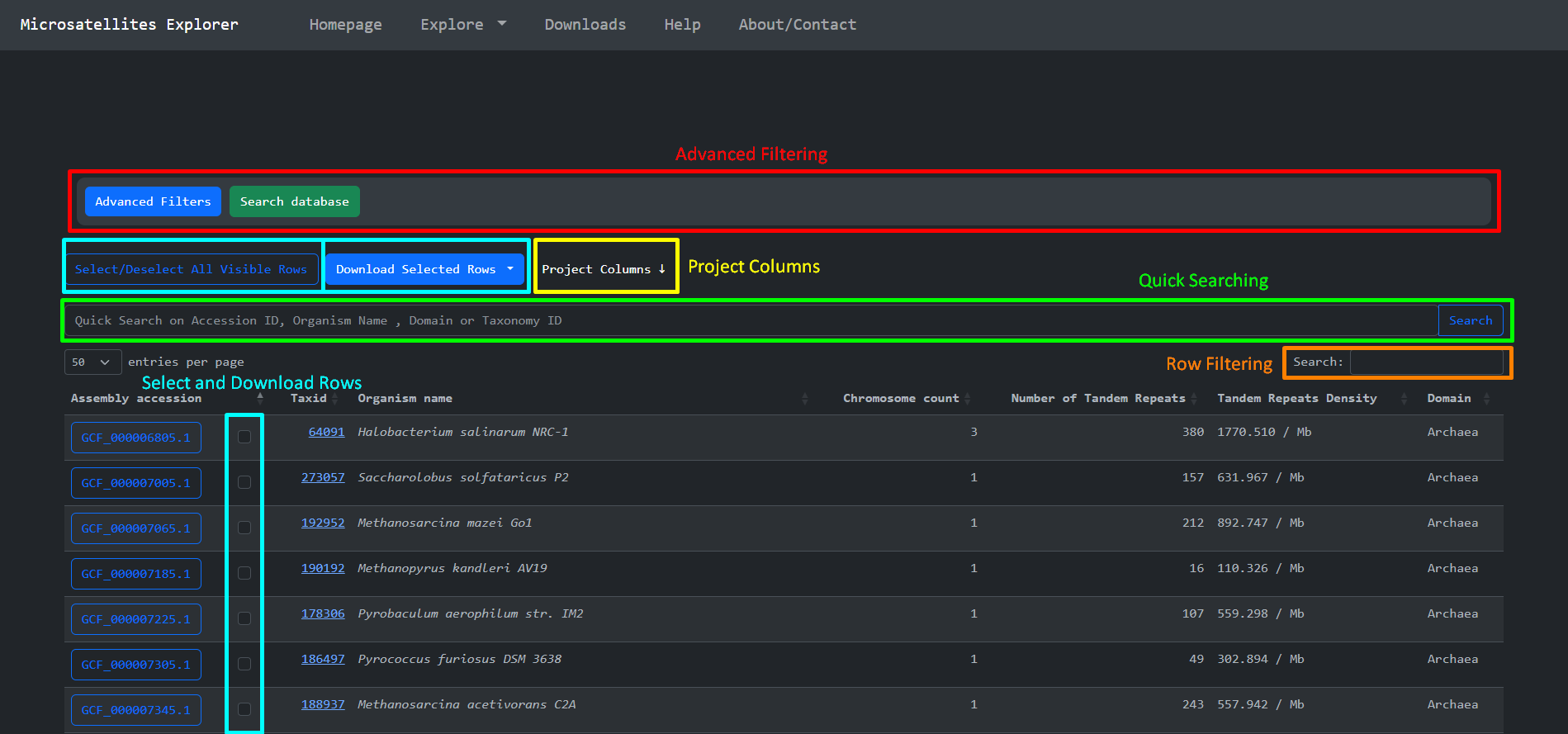Image resolution: width=1568 pixels, height=734 pixels.
Task: Click the green Search database button
Action: 294,201
